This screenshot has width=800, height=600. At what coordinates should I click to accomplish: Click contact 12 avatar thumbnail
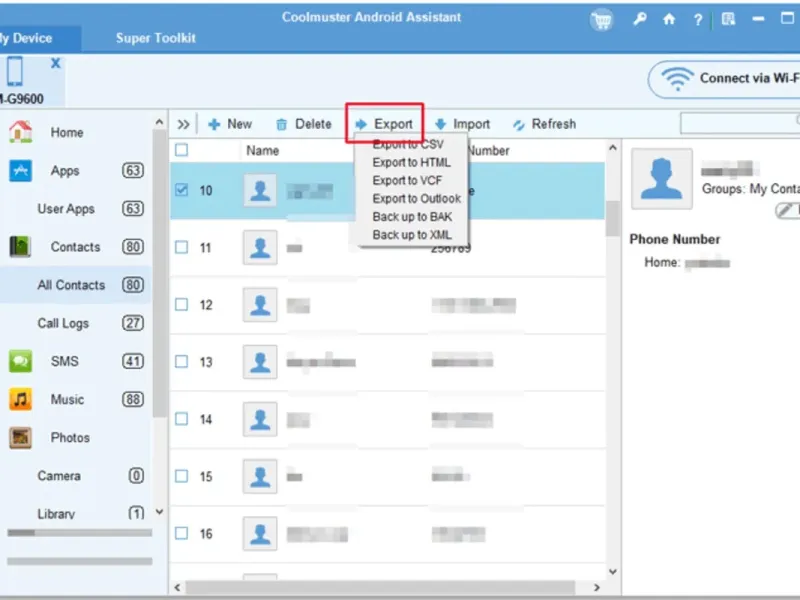click(260, 305)
